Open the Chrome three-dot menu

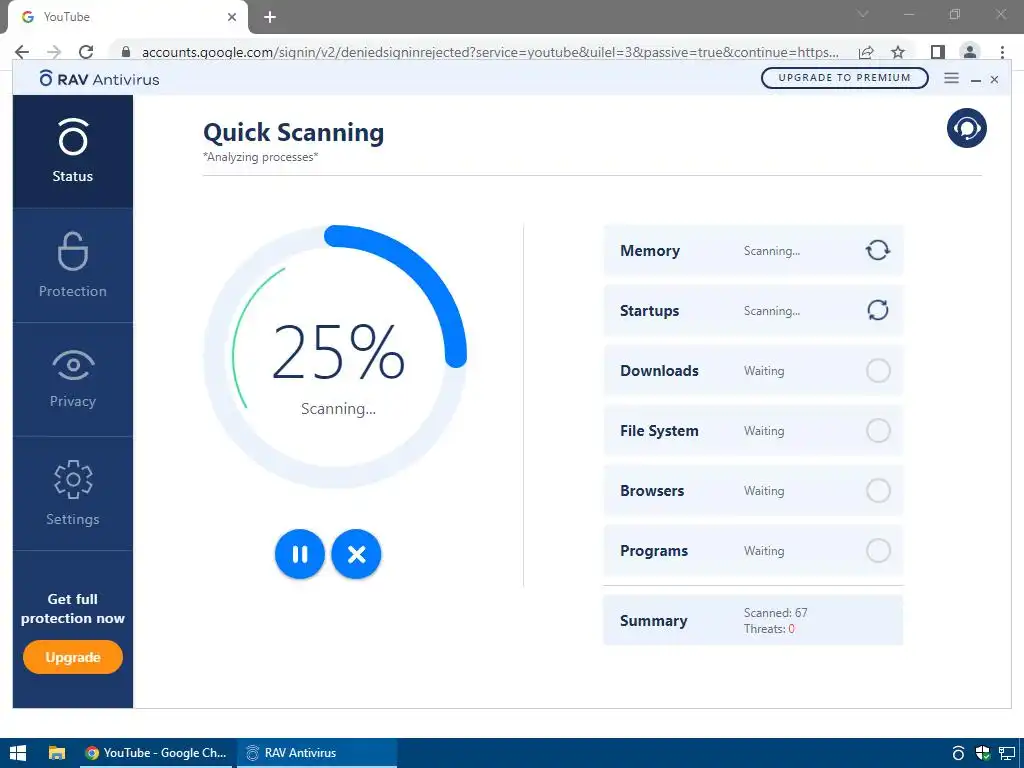click(1002, 52)
